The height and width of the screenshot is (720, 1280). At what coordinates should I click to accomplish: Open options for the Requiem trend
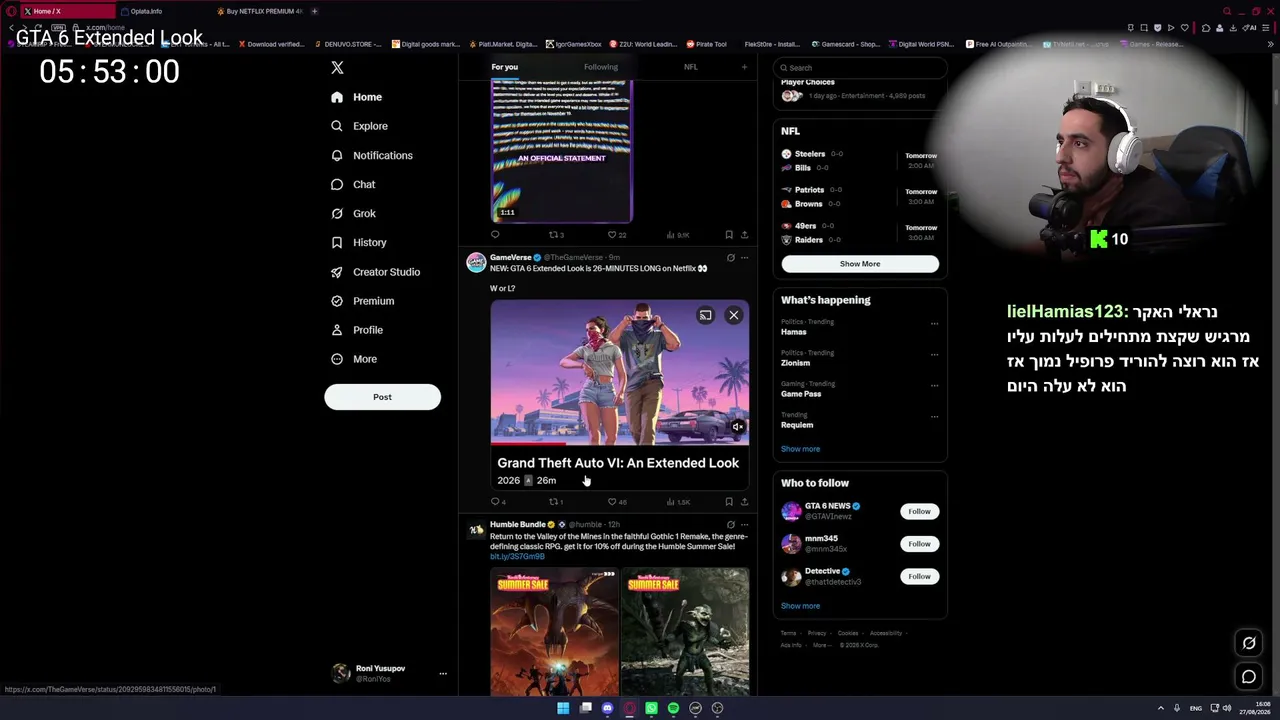pyautogui.click(x=934, y=416)
